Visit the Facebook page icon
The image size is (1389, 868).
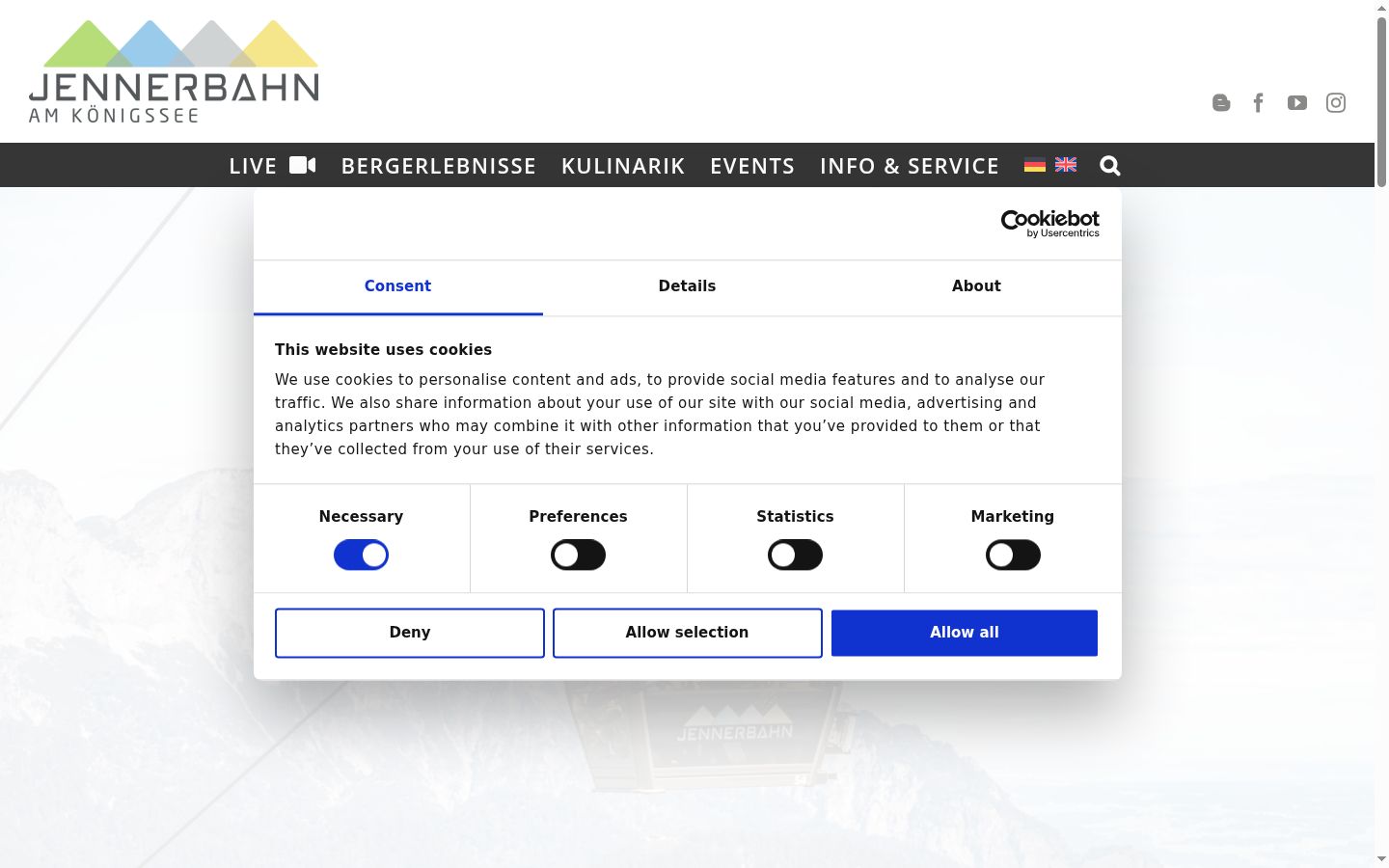(1259, 102)
